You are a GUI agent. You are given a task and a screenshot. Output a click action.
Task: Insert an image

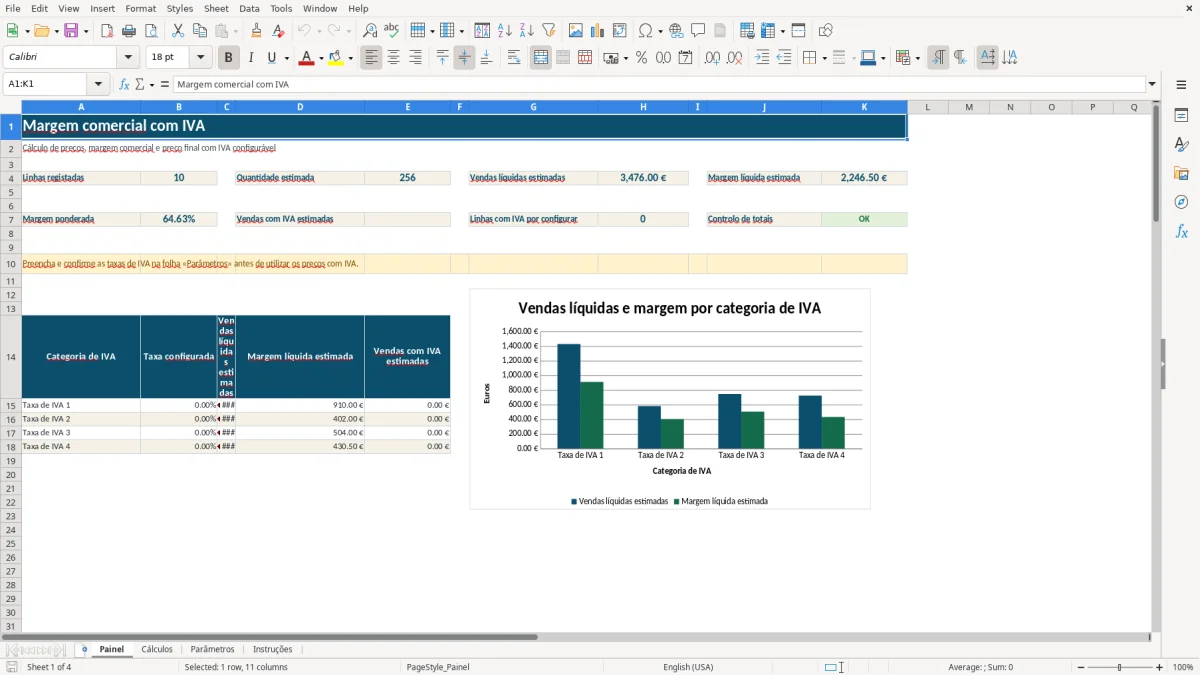click(575, 31)
